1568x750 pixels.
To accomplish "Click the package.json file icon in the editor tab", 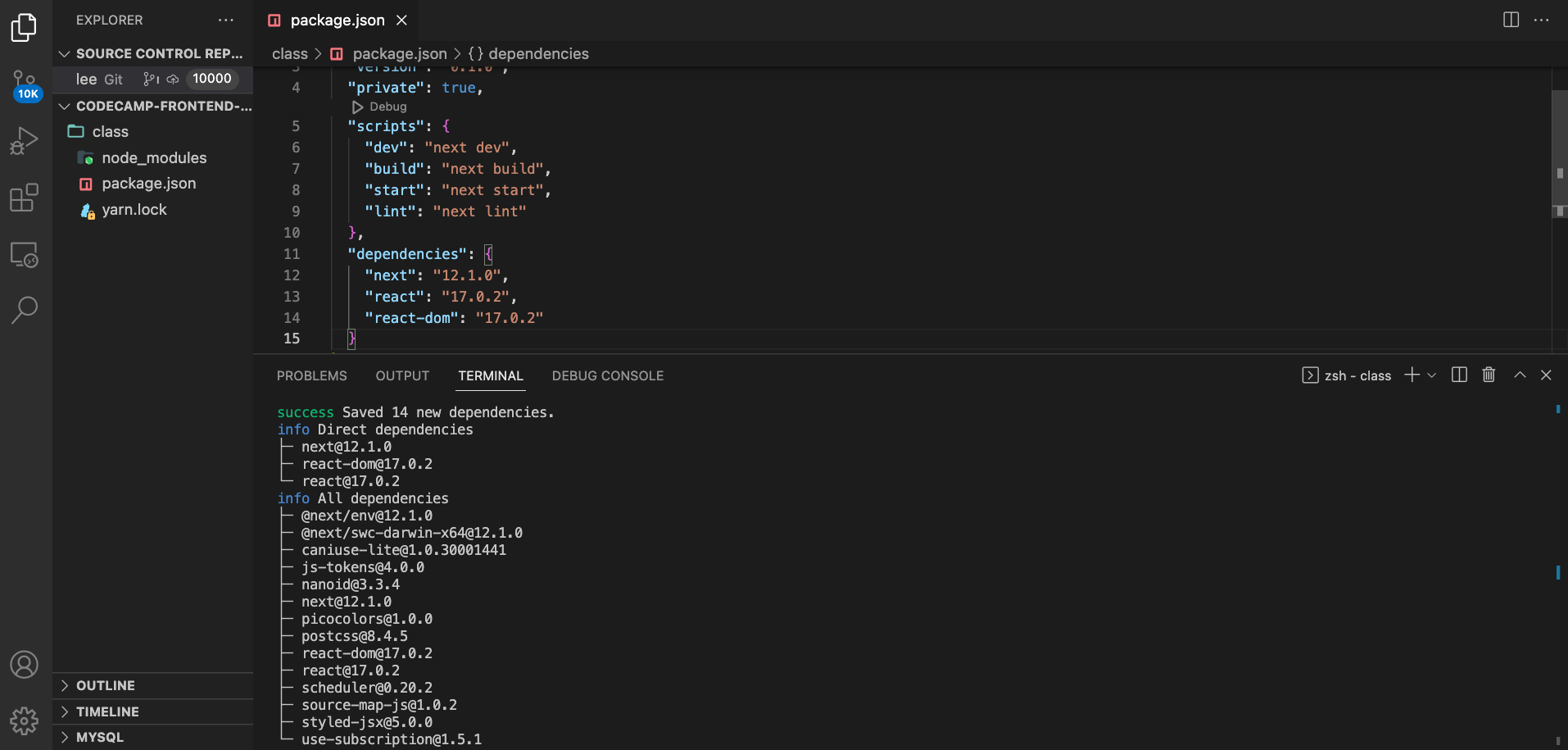I will 274,20.
